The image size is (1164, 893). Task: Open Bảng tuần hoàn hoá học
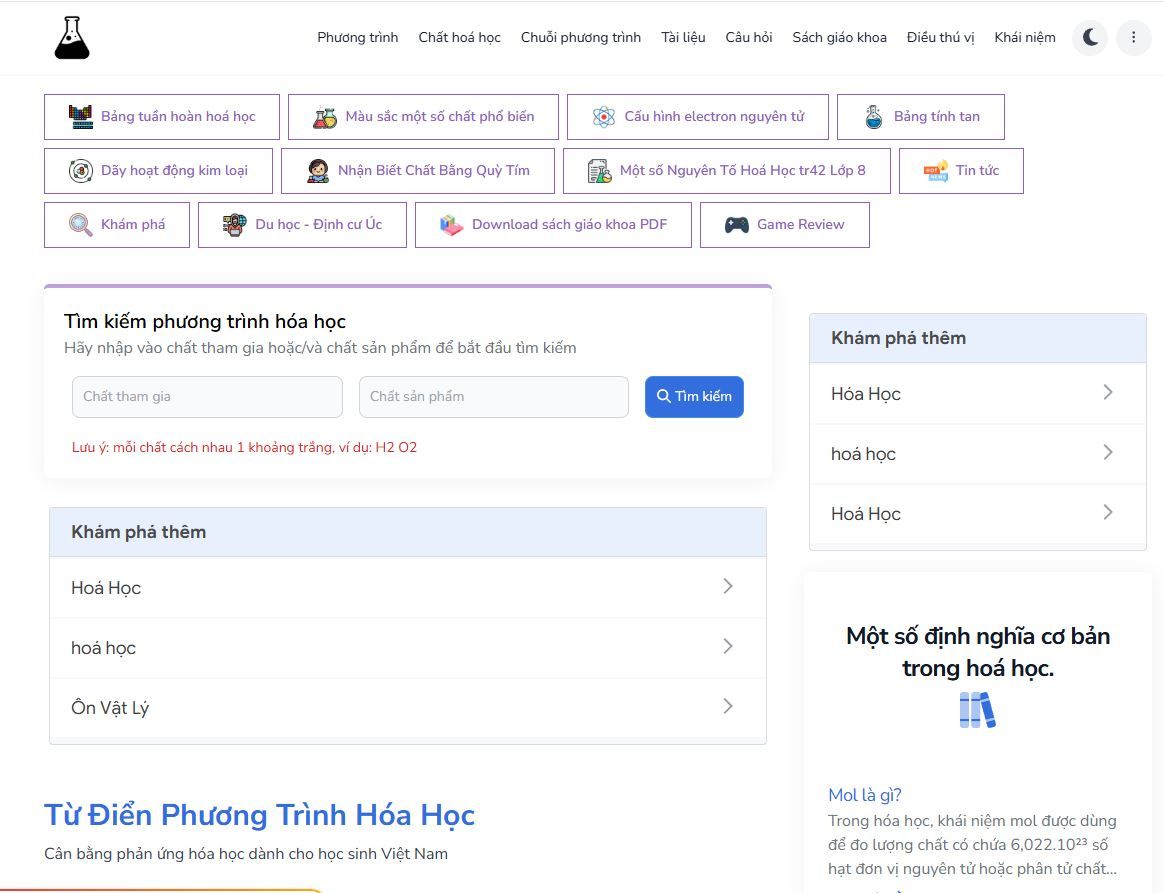coord(162,117)
